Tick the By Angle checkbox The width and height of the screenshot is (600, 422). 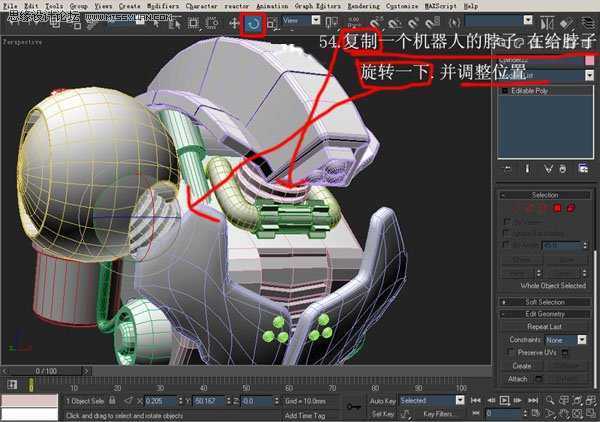coord(507,244)
